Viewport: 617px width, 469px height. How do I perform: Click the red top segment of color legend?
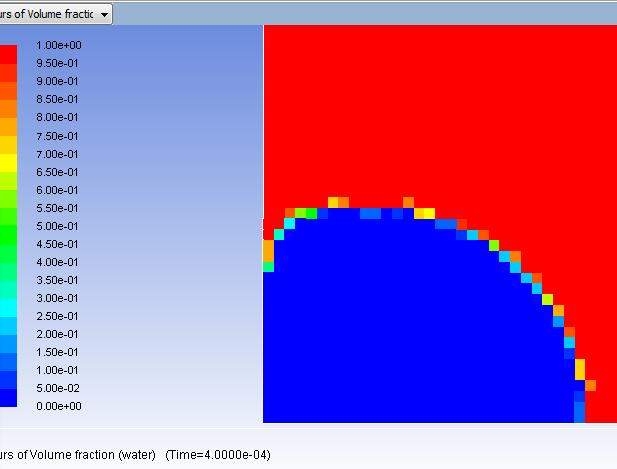(8, 54)
